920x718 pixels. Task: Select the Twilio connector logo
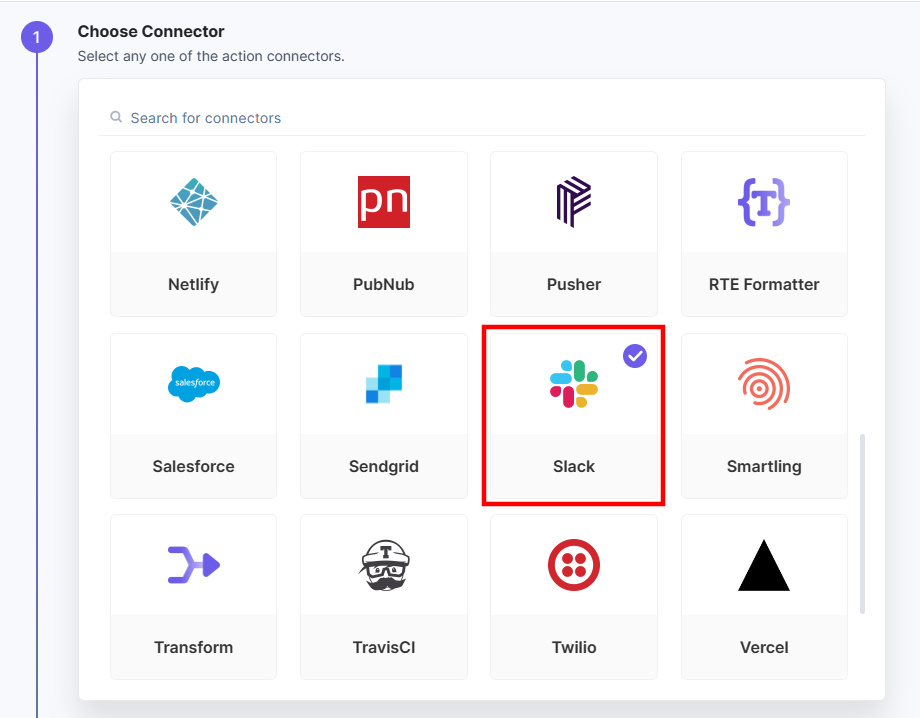point(574,565)
